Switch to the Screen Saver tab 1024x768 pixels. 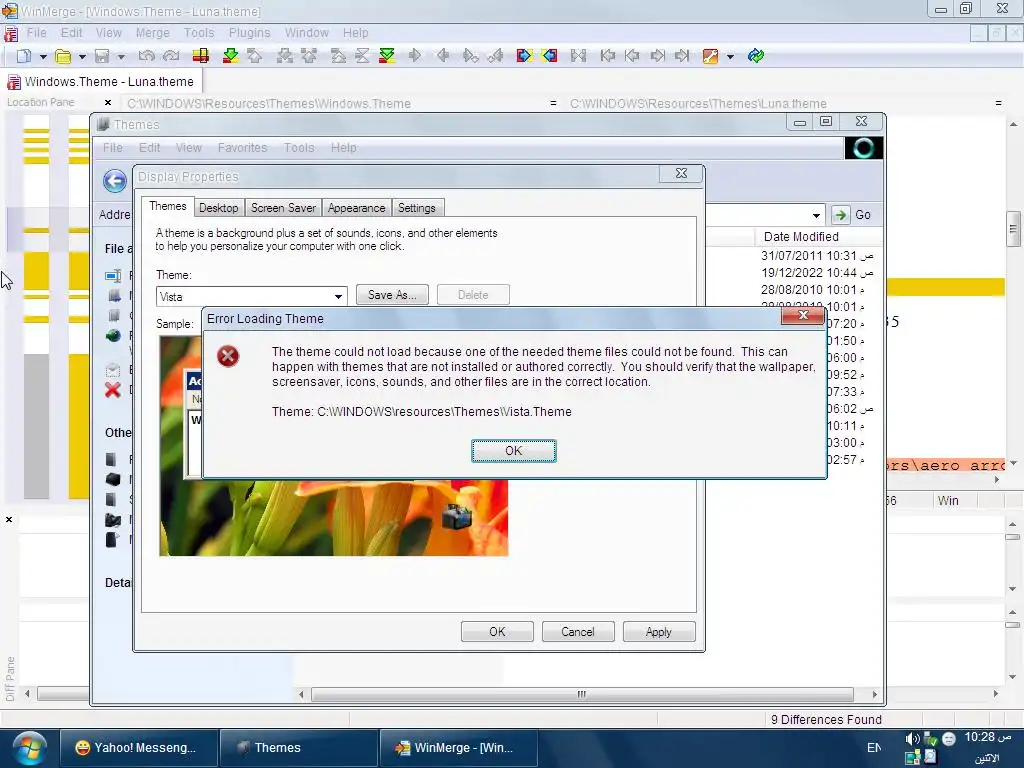click(x=283, y=208)
